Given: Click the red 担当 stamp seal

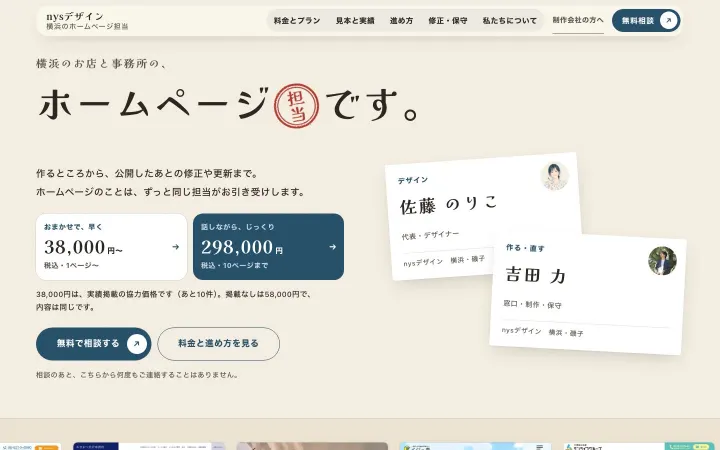Looking at the screenshot, I should point(296,106).
